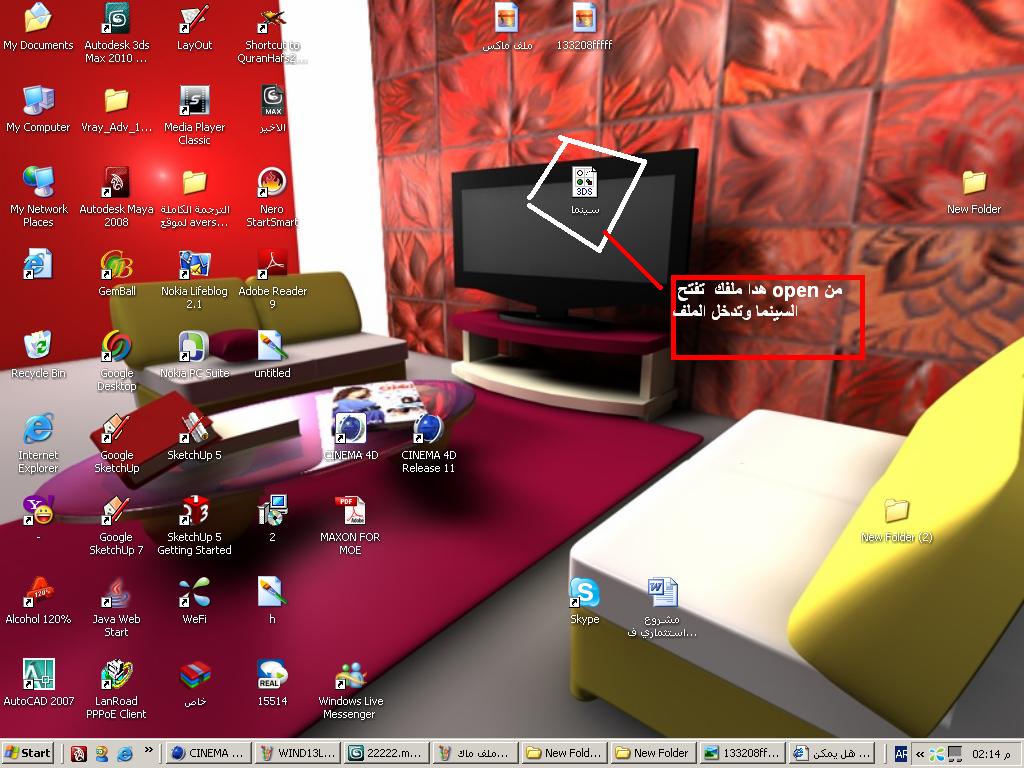Launch Media Player Classic shortcut
Screen dimensions: 1024x768
[x=194, y=115]
